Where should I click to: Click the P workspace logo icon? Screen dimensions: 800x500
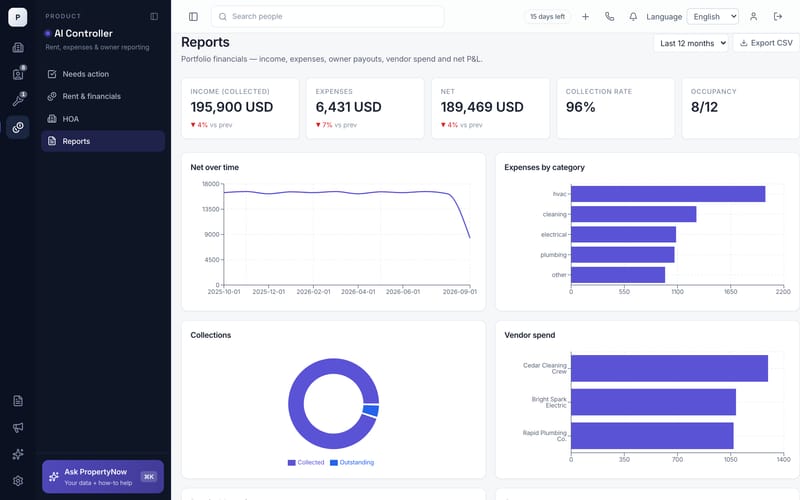pyautogui.click(x=18, y=17)
